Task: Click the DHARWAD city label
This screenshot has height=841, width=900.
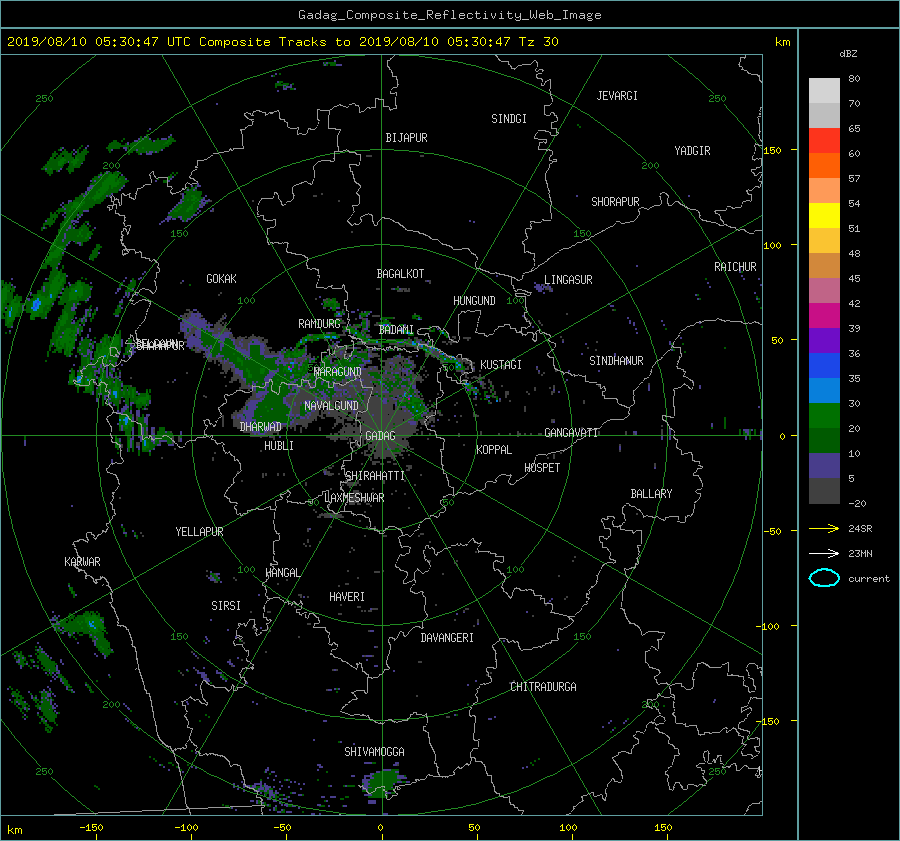Action: [x=260, y=427]
